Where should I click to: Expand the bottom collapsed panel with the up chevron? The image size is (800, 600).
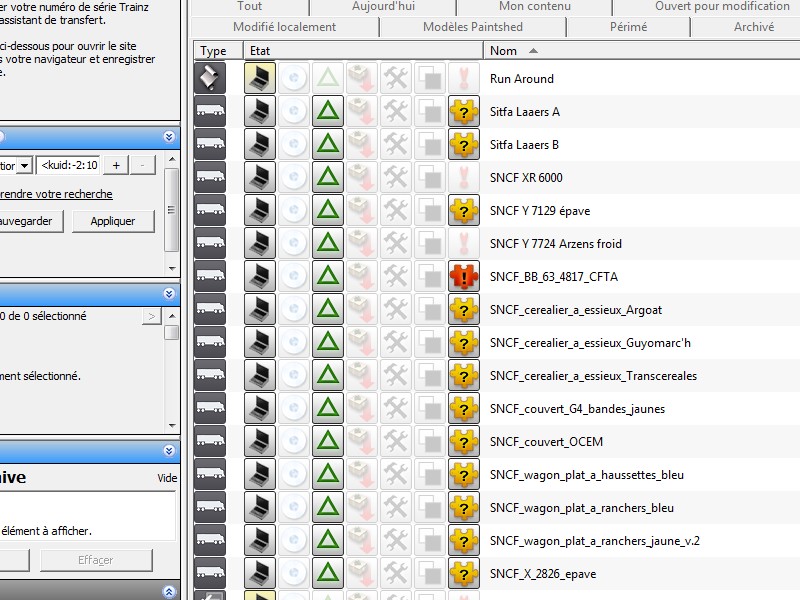(169, 592)
